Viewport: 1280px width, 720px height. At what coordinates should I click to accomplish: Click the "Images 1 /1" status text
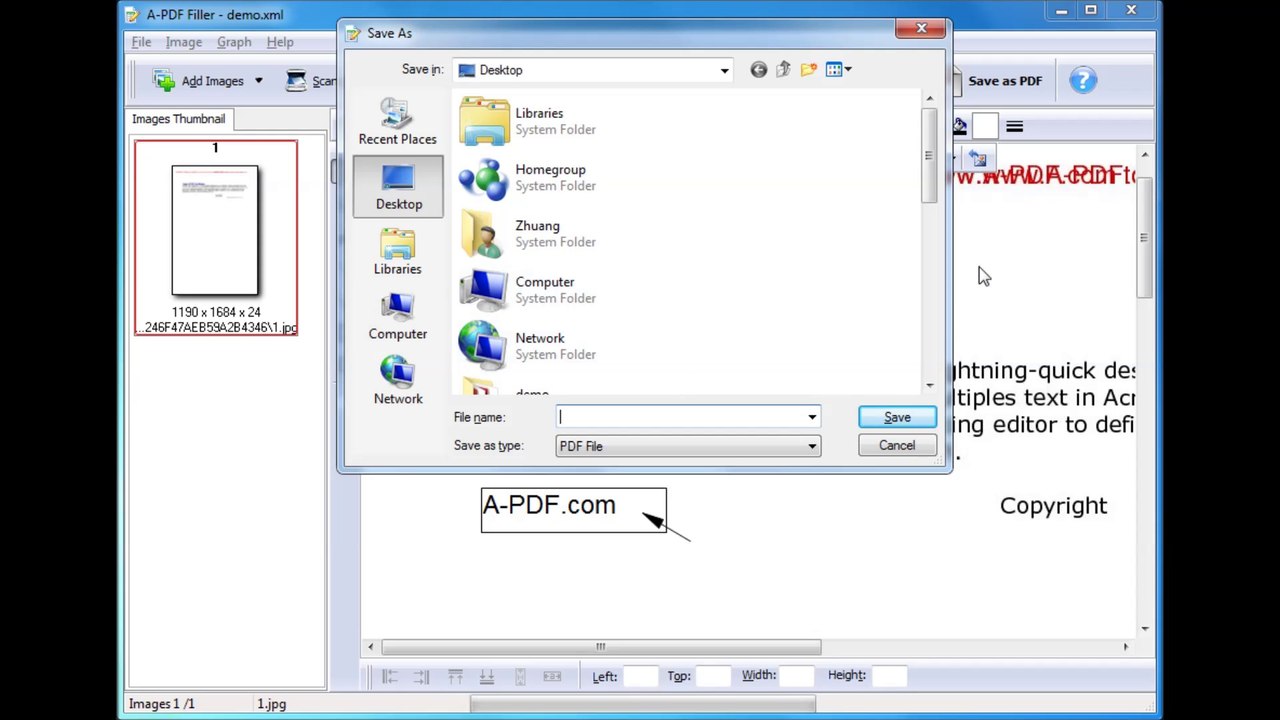161,704
